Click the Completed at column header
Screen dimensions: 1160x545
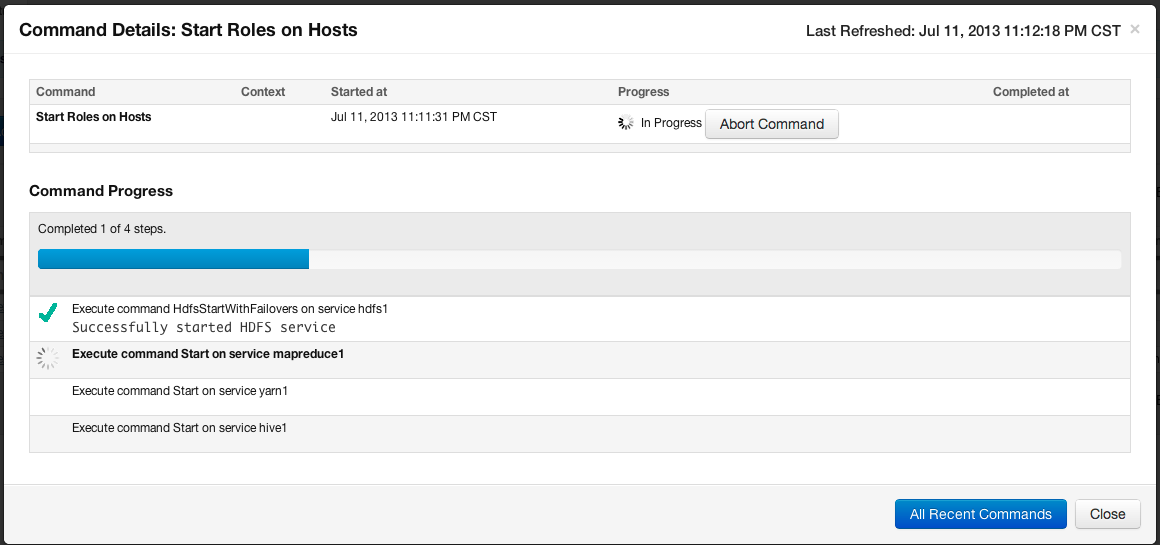tap(1031, 92)
